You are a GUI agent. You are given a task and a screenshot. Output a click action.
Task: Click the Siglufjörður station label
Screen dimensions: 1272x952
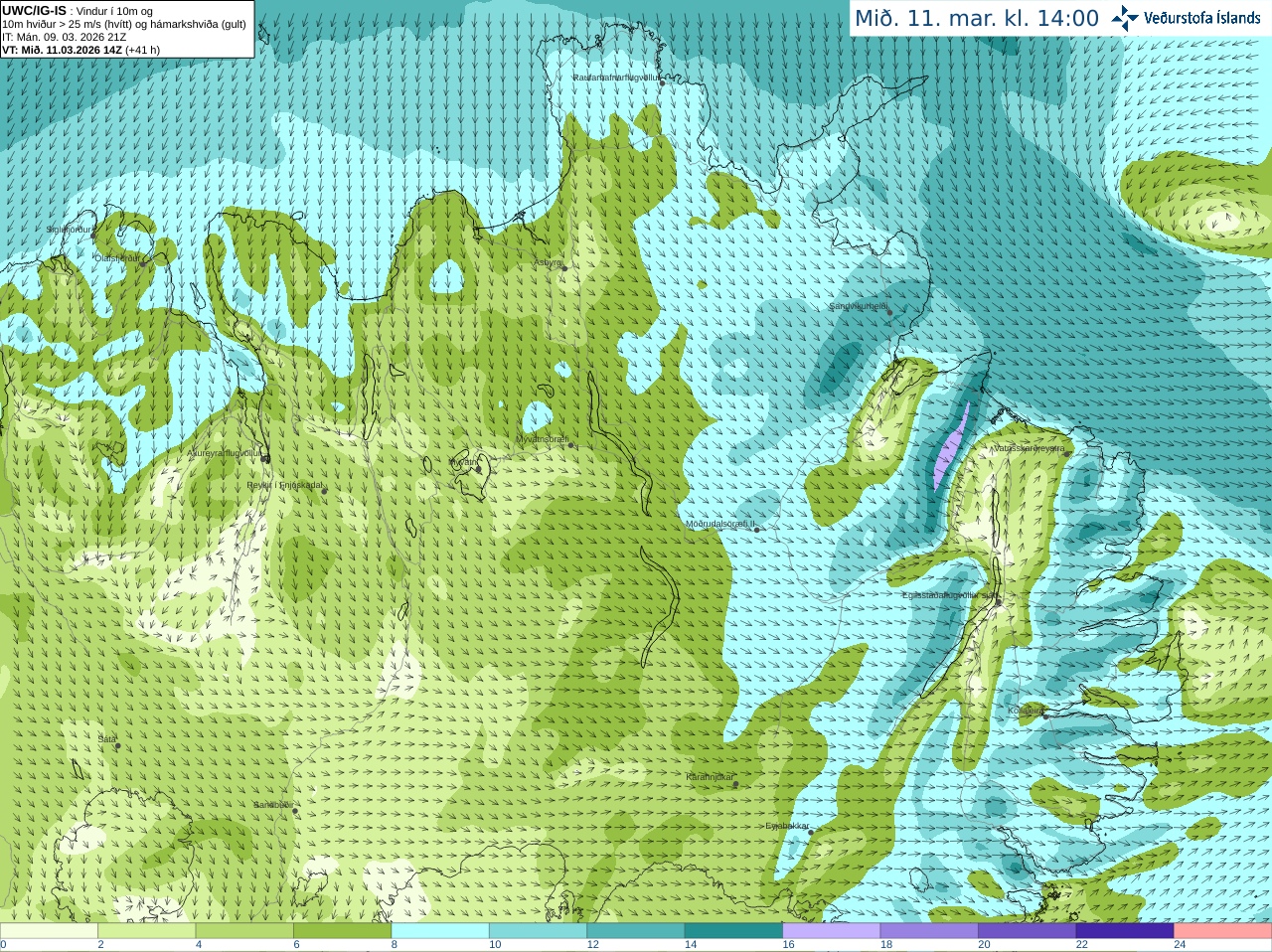pyautogui.click(x=69, y=230)
